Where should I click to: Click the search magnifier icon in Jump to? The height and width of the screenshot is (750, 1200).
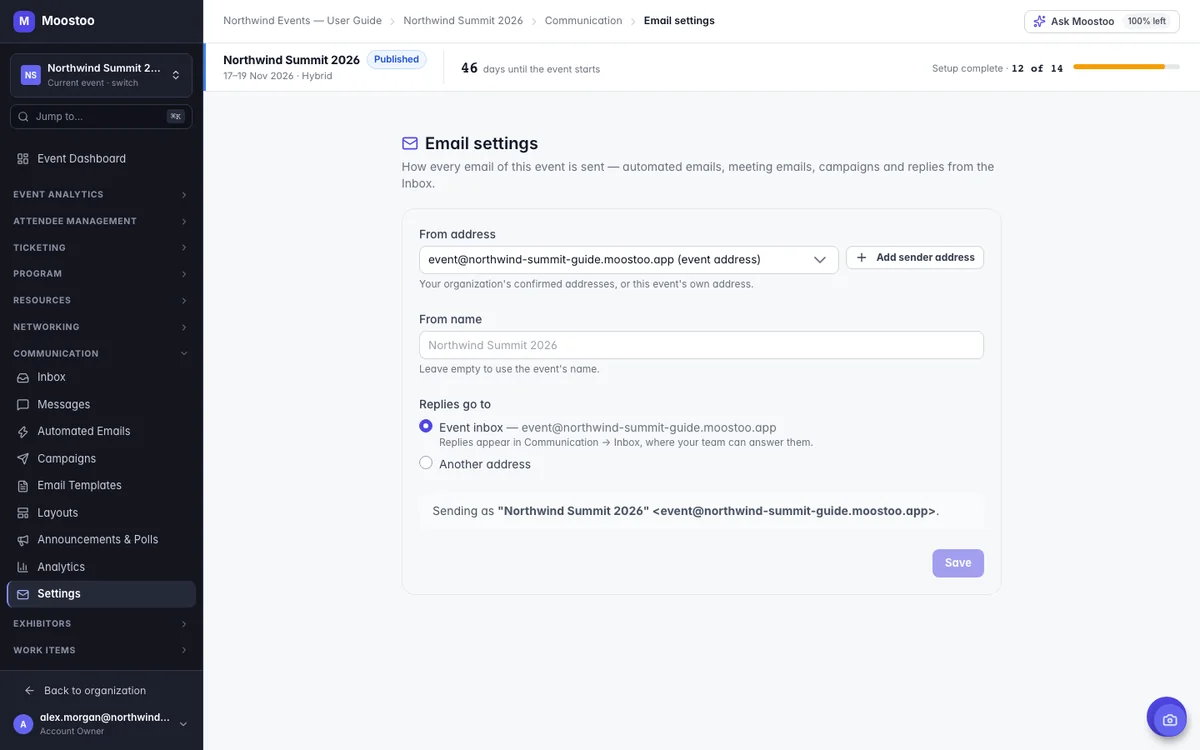click(23, 117)
